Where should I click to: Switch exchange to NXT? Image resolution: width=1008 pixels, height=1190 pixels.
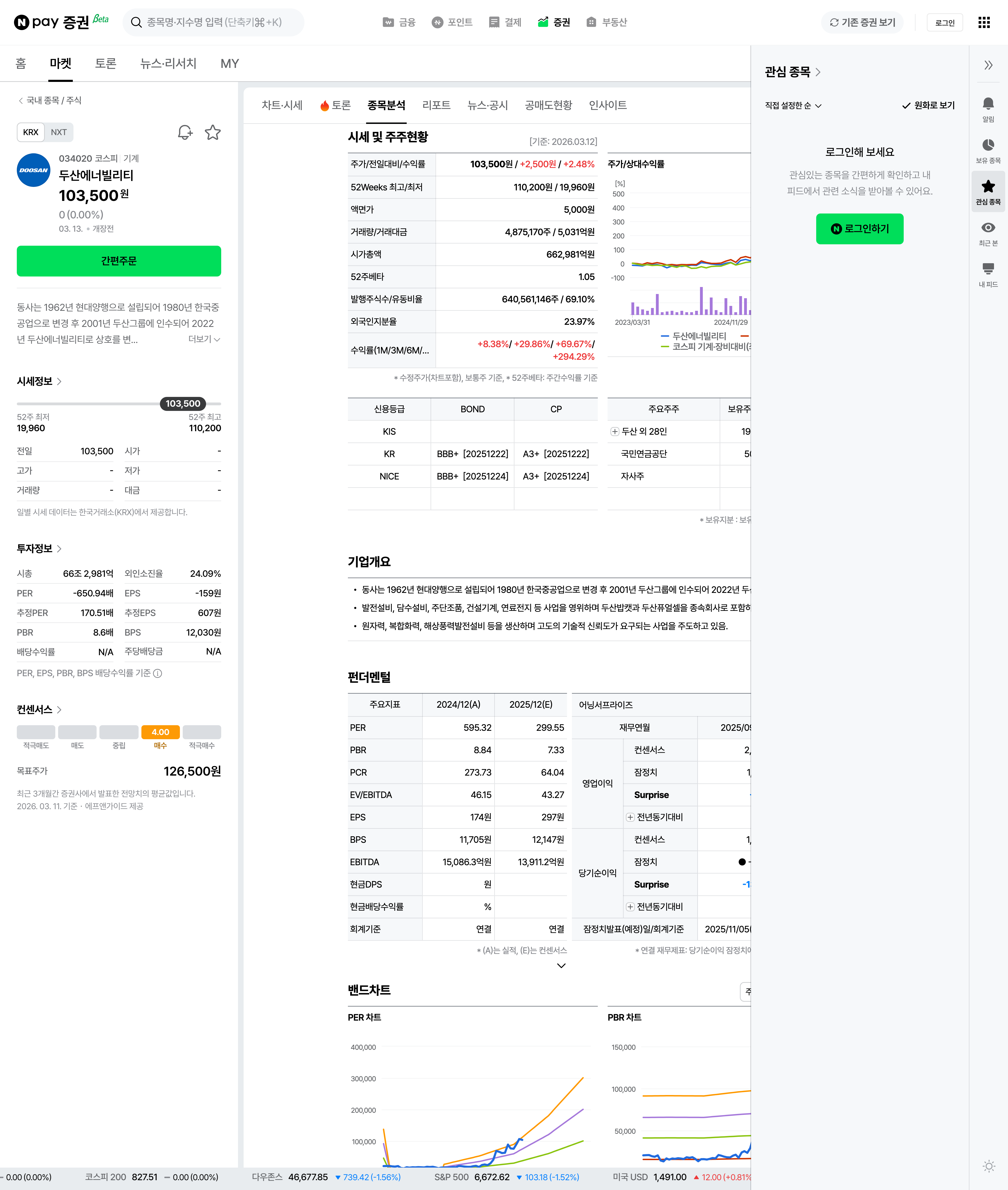tap(59, 133)
